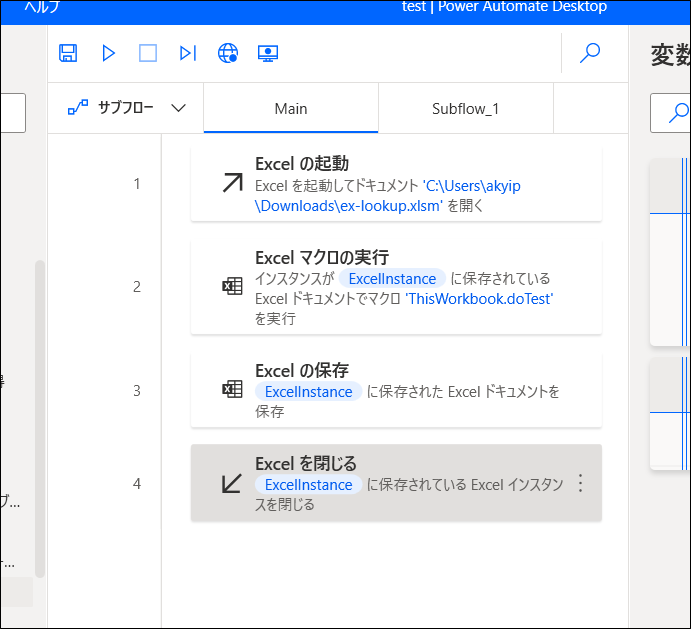
Task: Click ExcelInstance variable in step 2
Action: coord(392,279)
